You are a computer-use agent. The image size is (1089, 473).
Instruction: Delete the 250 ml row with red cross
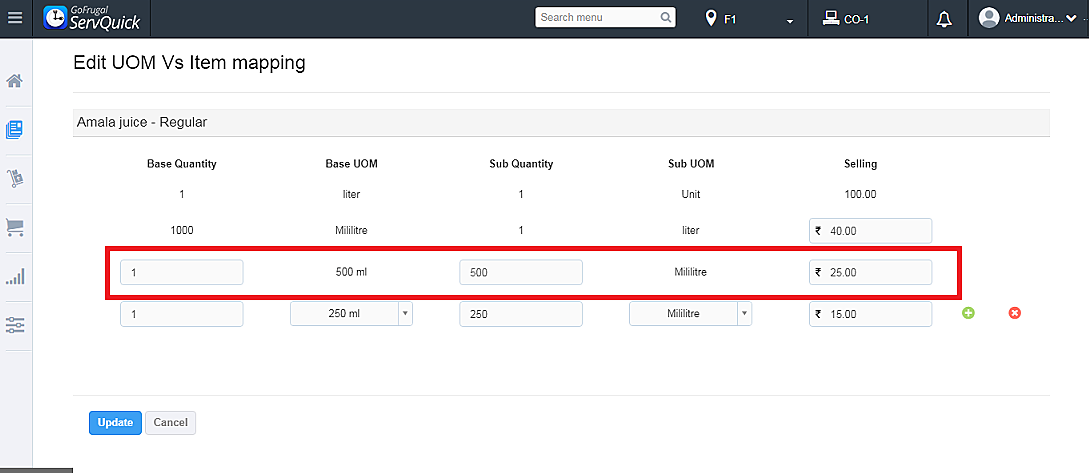tap(1015, 313)
